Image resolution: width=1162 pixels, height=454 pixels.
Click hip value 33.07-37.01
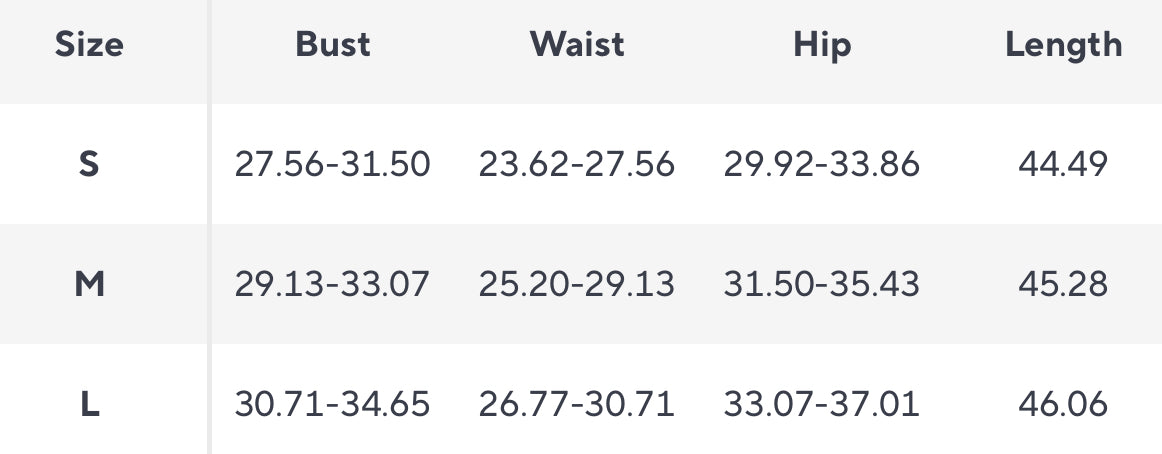(821, 405)
